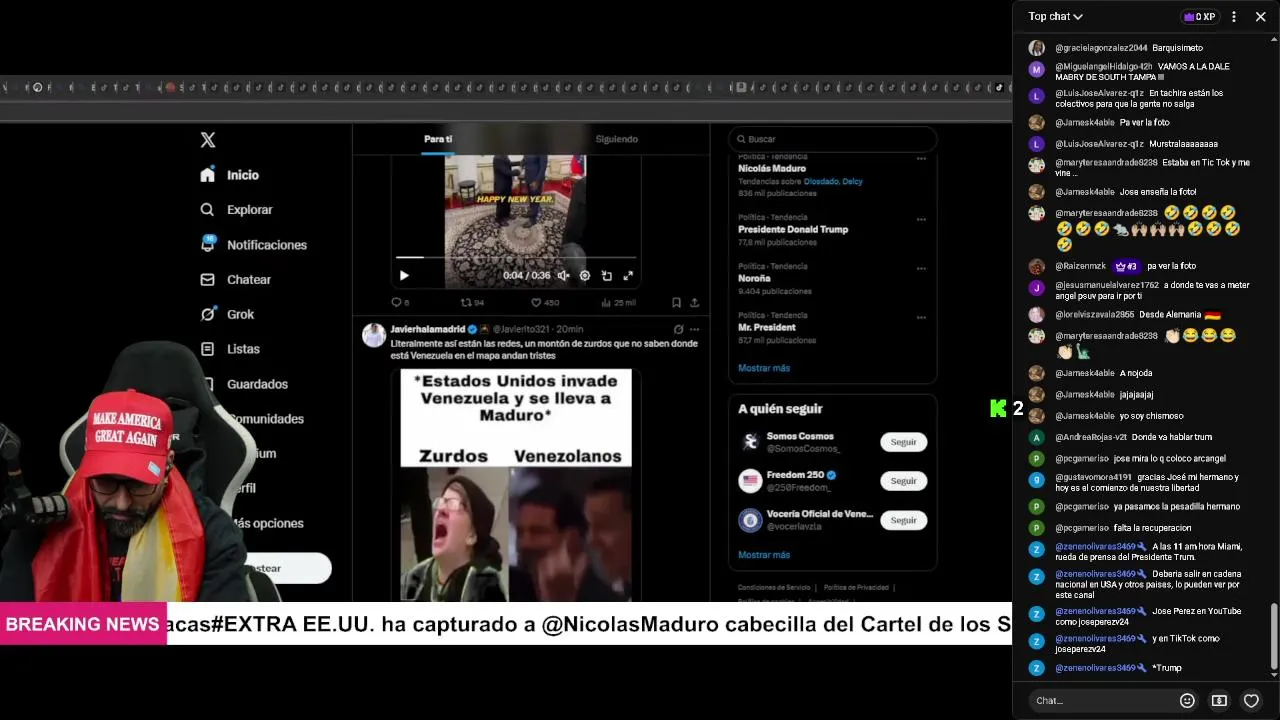Click the Explorar magnifier icon
1280x720 pixels.
pos(207,210)
